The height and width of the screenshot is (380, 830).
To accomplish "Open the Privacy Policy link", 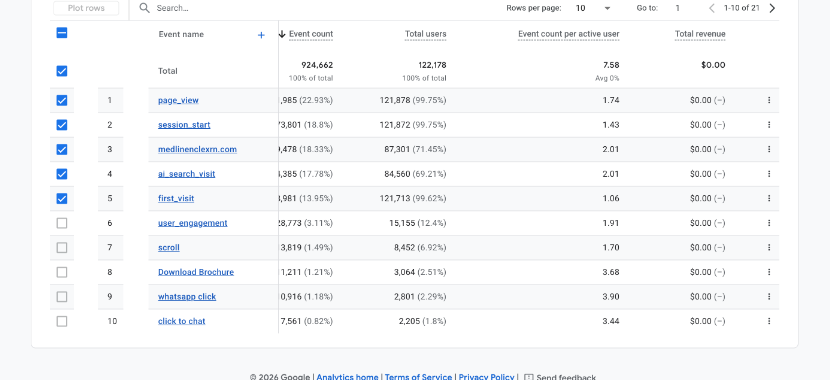I will [486, 377].
